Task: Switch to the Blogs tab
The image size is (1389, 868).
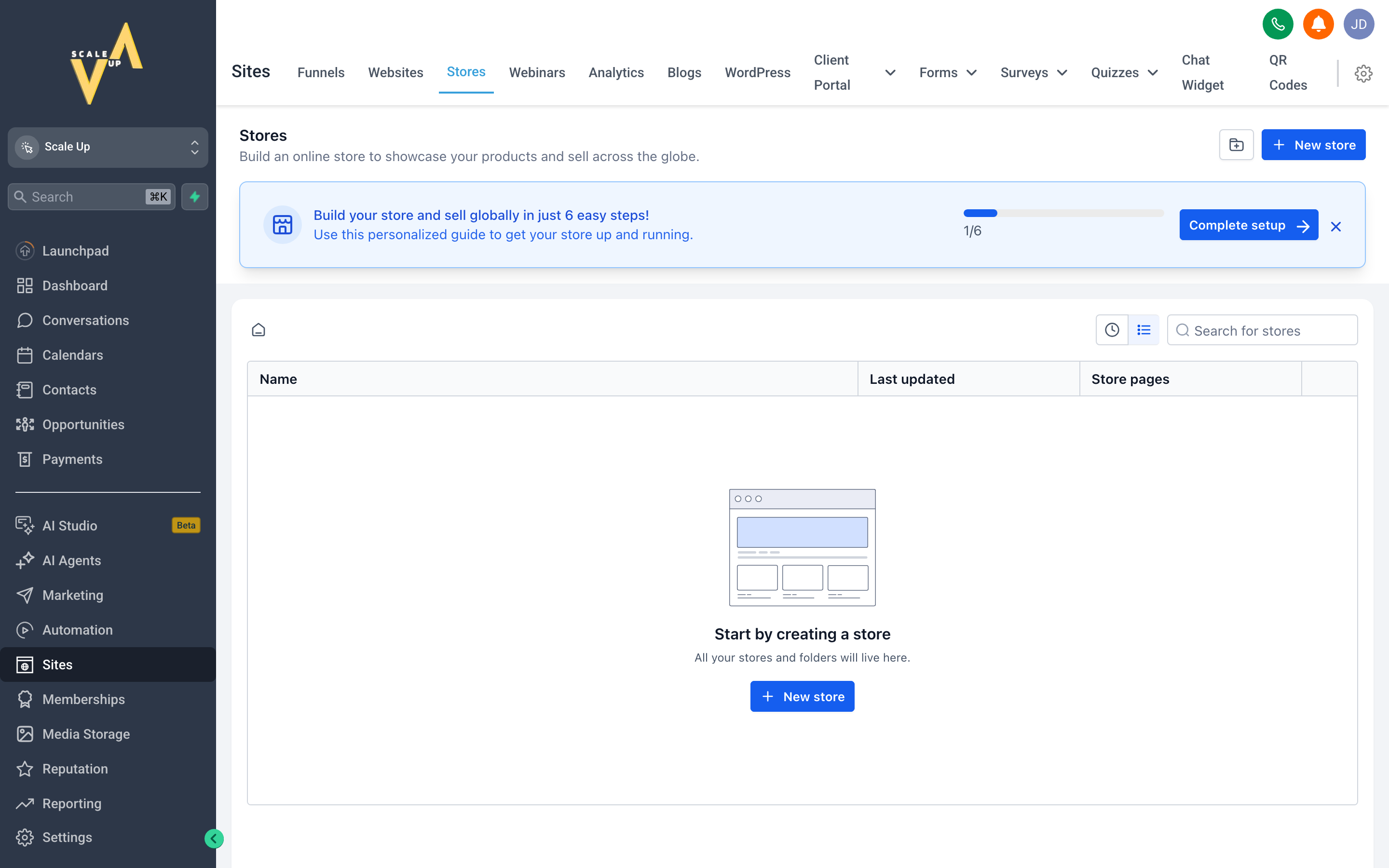Action: tap(684, 72)
